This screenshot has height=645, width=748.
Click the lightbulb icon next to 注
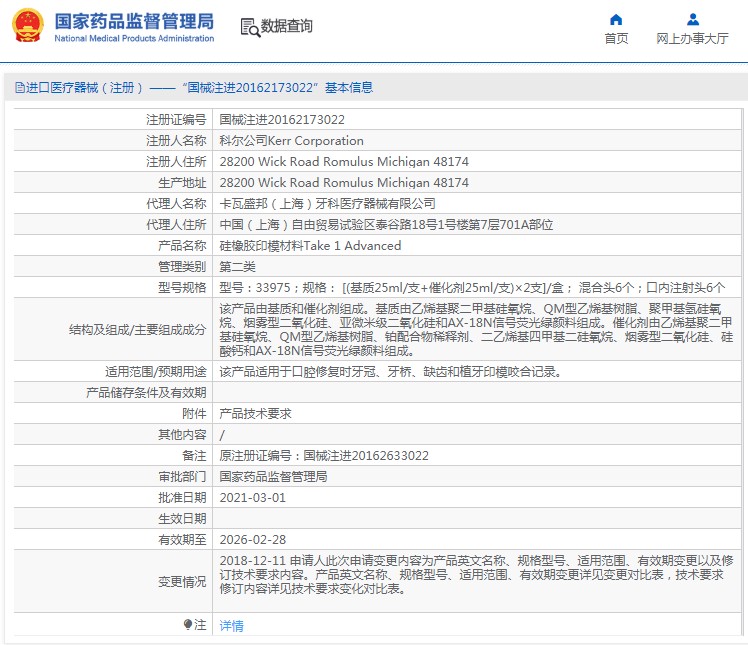tap(187, 624)
